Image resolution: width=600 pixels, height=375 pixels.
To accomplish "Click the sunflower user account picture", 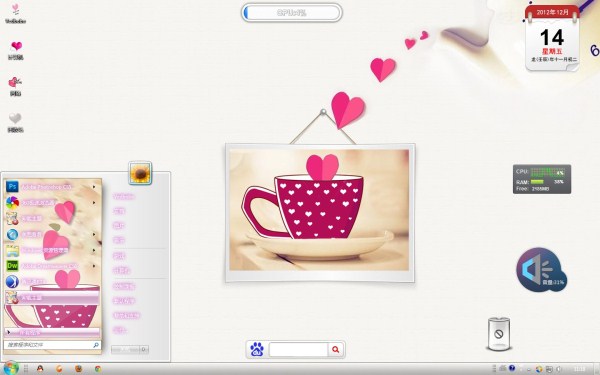I will click(x=140, y=173).
